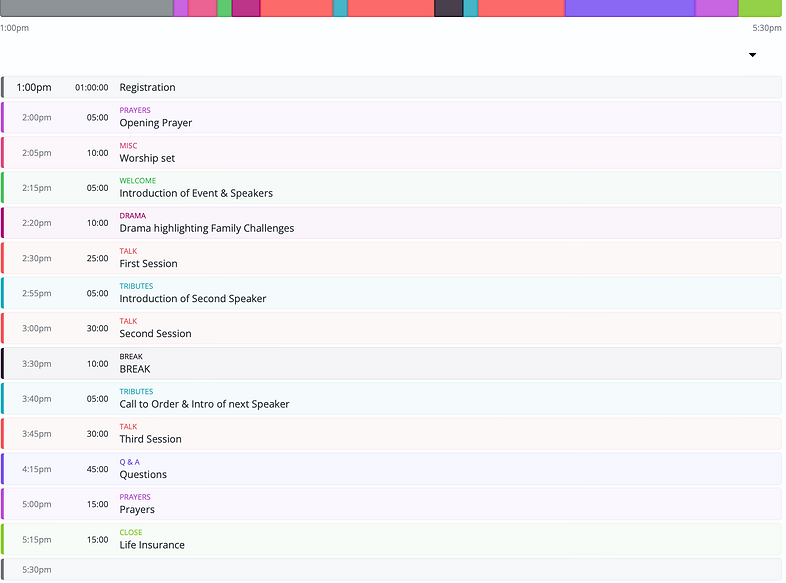Screen dimensions: 786x583
Task: Click the 2:20pm start time
Action: click(37, 223)
